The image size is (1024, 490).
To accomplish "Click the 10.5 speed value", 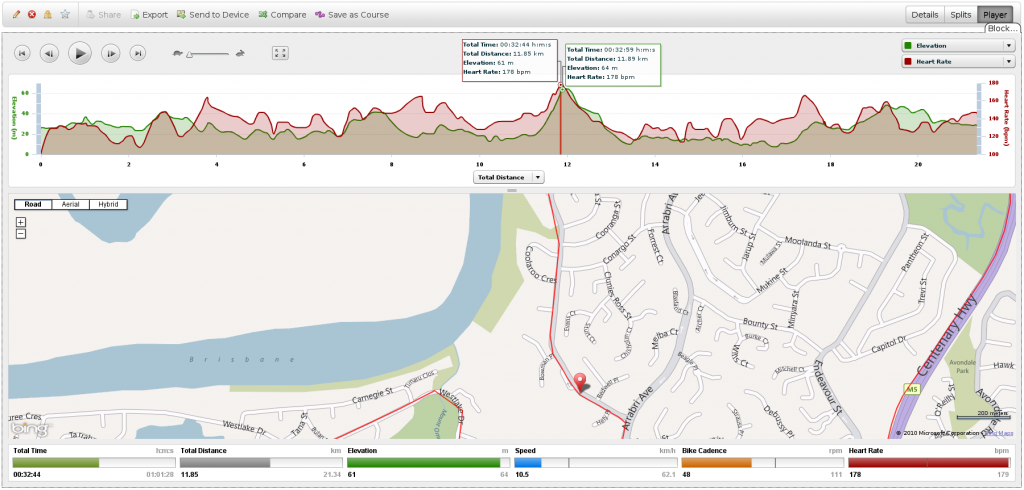I will click(522, 474).
